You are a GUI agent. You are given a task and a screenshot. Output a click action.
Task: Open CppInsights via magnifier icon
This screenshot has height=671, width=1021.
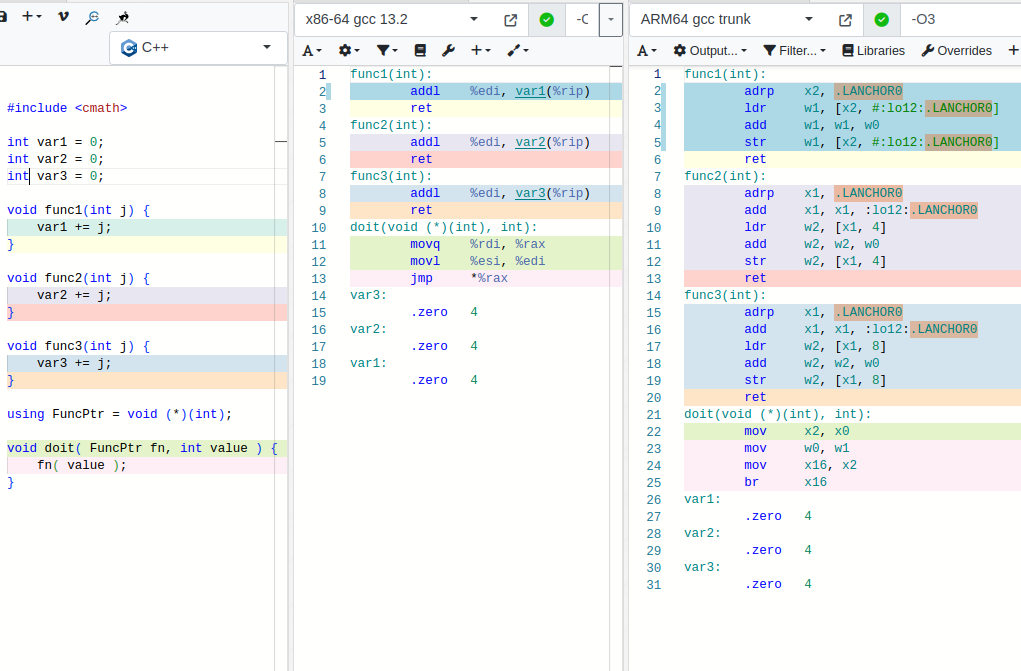[x=92, y=17]
